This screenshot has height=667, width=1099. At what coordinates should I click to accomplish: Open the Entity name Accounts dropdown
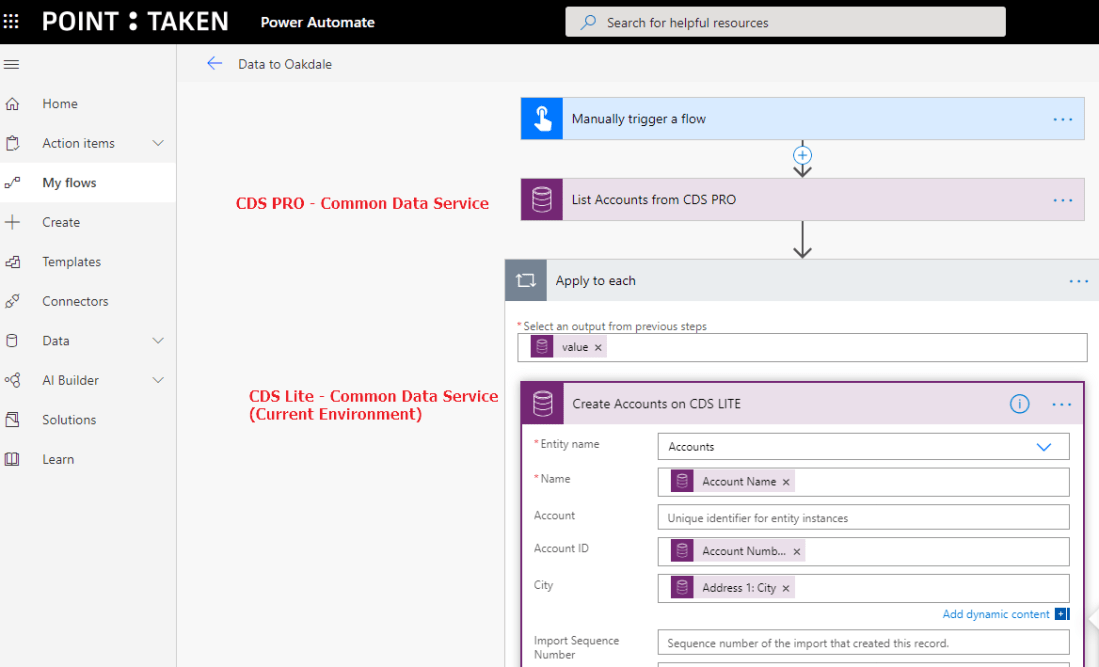1043,447
